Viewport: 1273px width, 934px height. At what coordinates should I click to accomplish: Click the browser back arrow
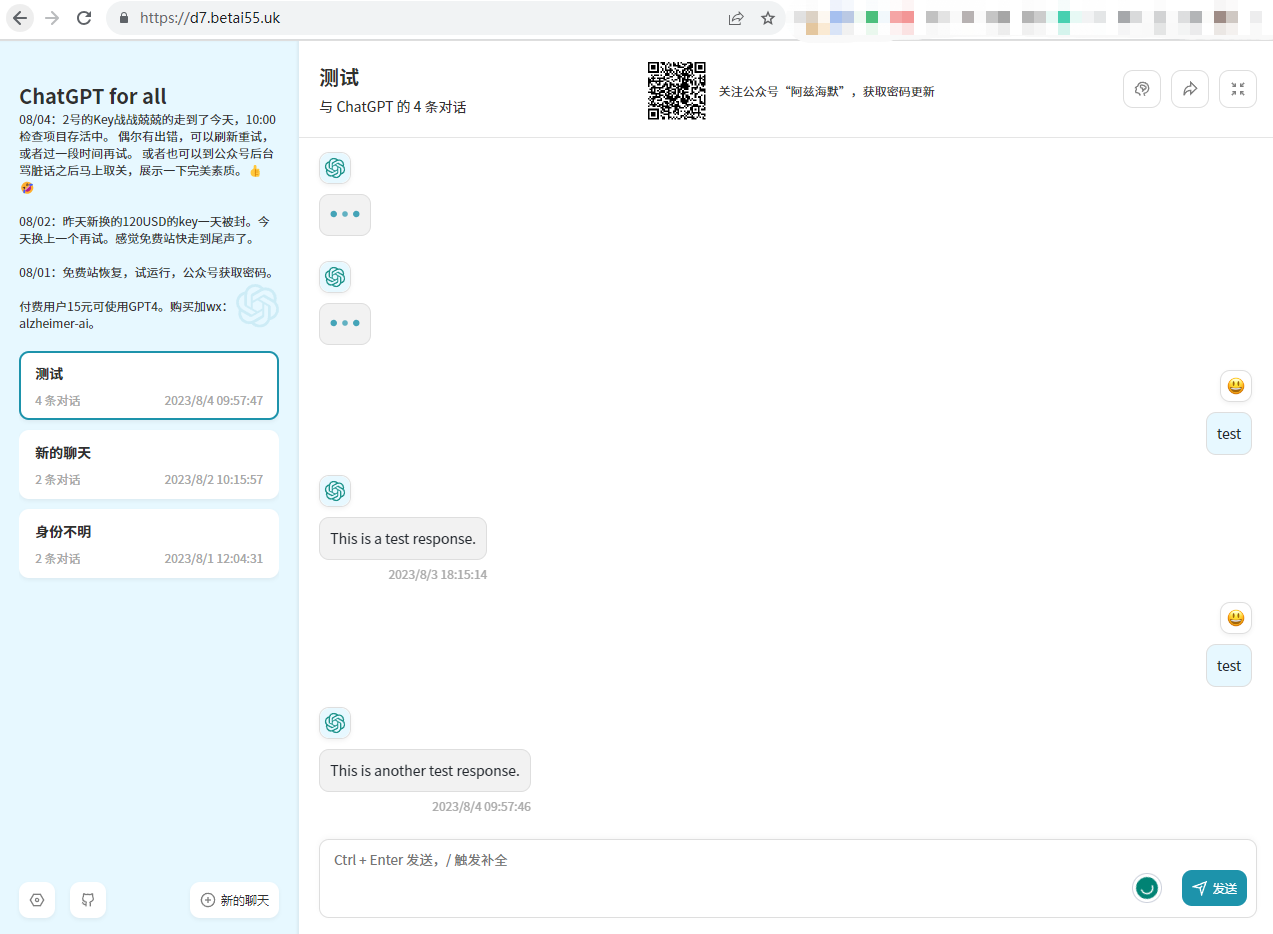20,18
